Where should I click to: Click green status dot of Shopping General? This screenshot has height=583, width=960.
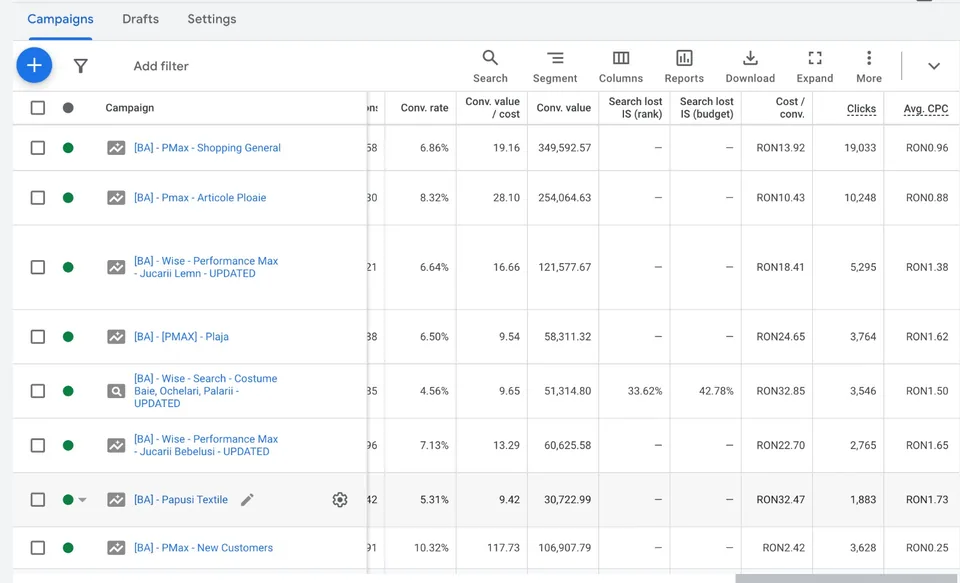[68, 148]
